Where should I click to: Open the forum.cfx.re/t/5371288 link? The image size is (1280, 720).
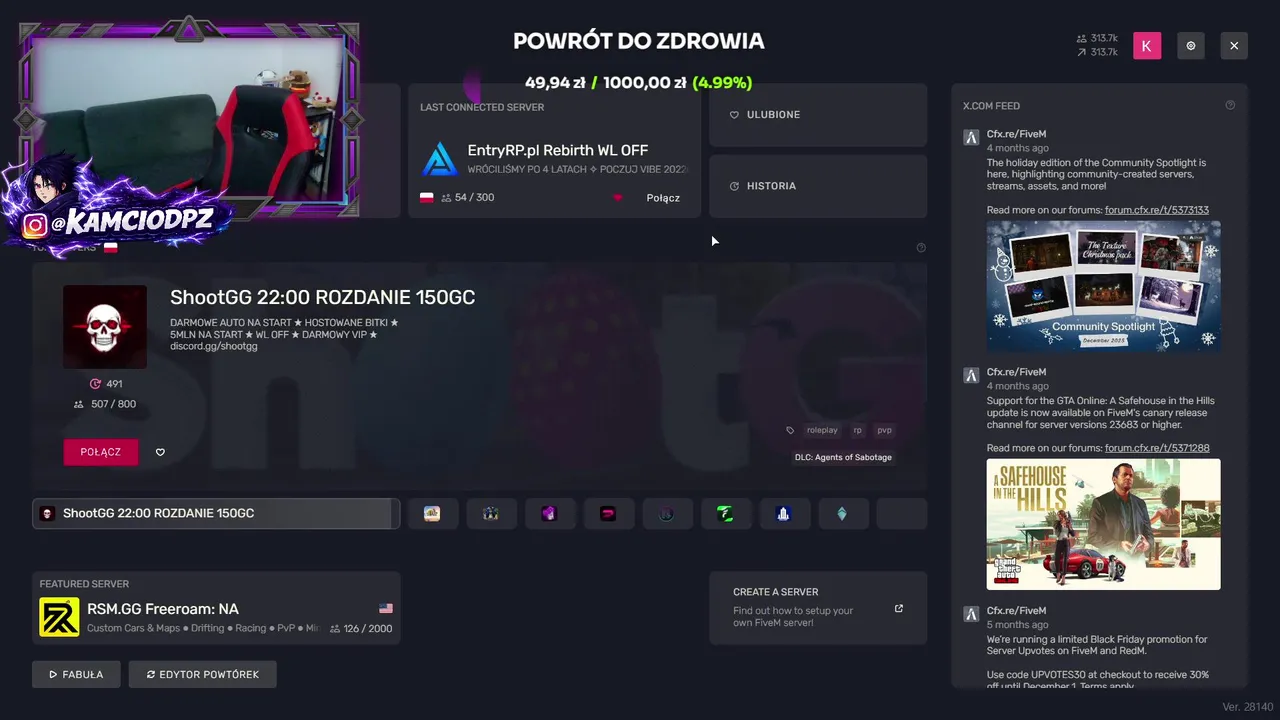coord(1157,448)
